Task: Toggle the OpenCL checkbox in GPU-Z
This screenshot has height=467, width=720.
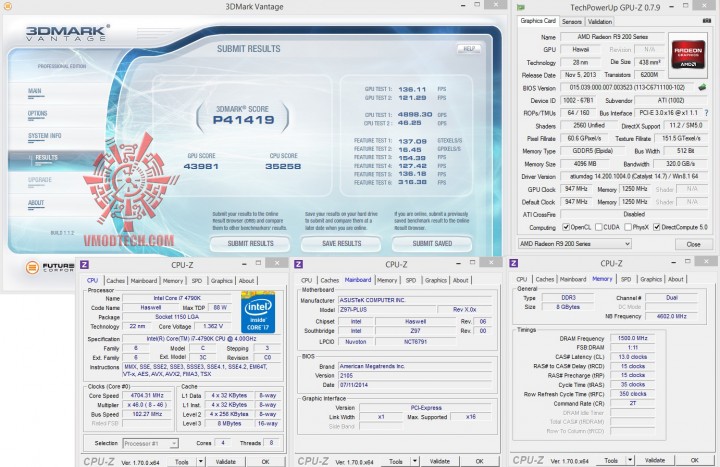Action: [566, 227]
